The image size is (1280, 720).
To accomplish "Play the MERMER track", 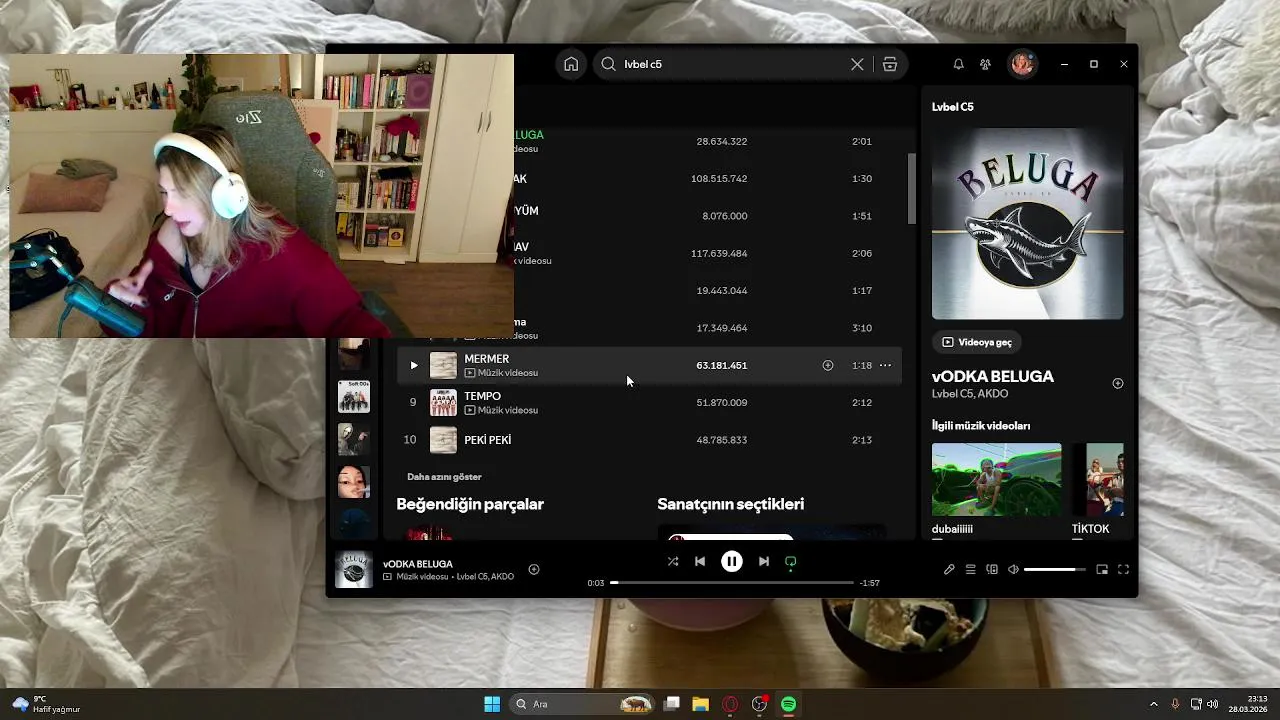I will [x=414, y=365].
